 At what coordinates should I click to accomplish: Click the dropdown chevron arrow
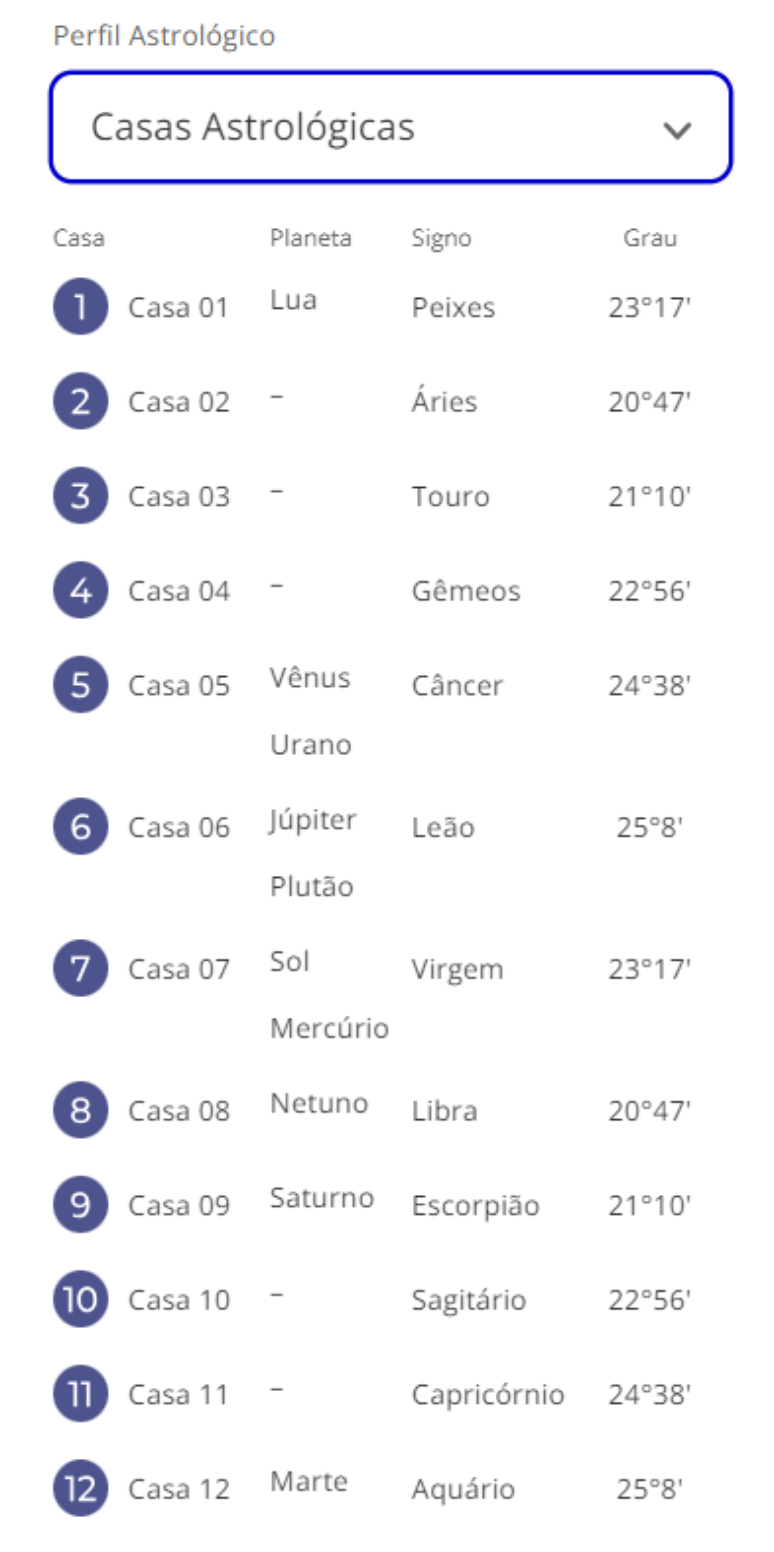[x=677, y=130]
